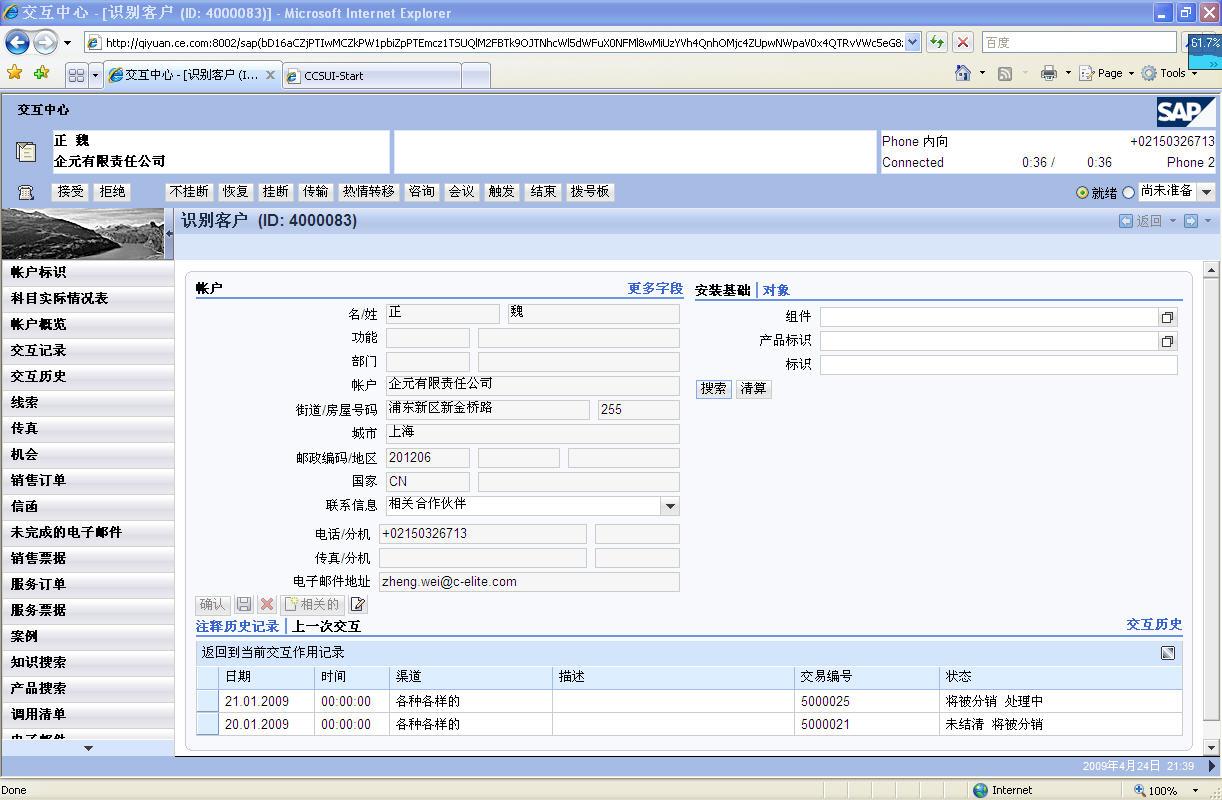Click the Print icon in IE toolbar

point(1048,73)
